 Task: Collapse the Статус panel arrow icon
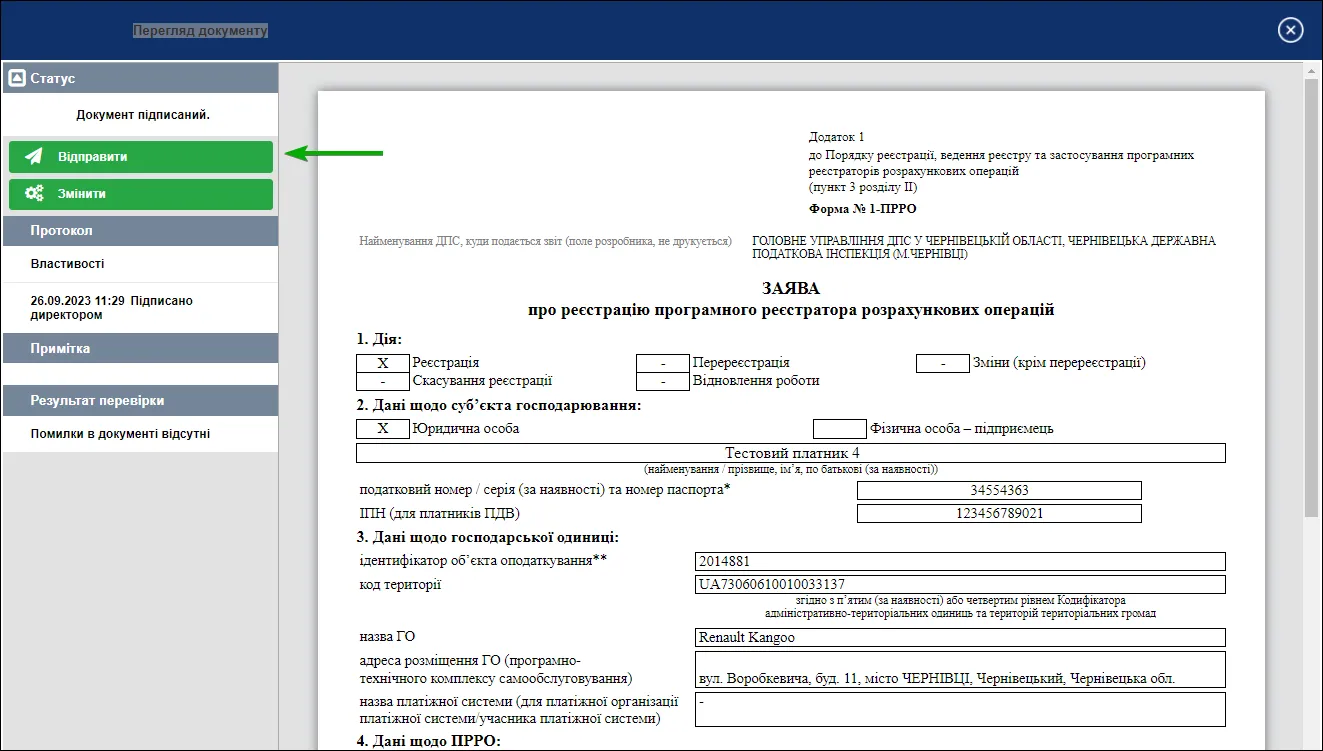click(x=16, y=78)
